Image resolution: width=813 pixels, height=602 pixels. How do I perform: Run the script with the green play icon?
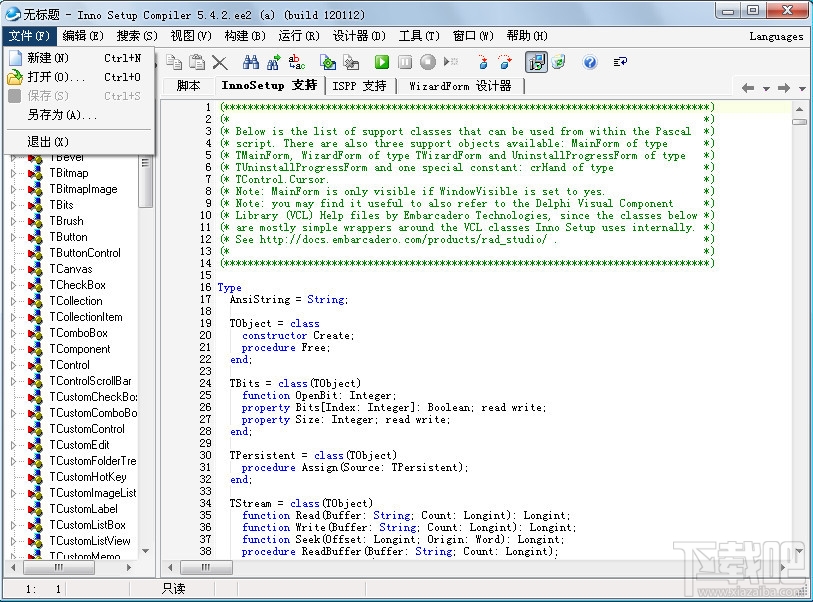(382, 61)
